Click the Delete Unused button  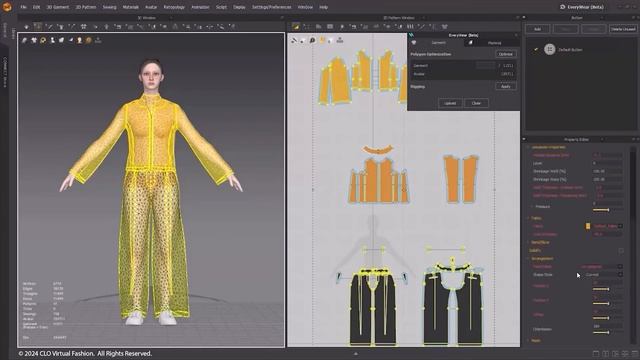coord(623,29)
